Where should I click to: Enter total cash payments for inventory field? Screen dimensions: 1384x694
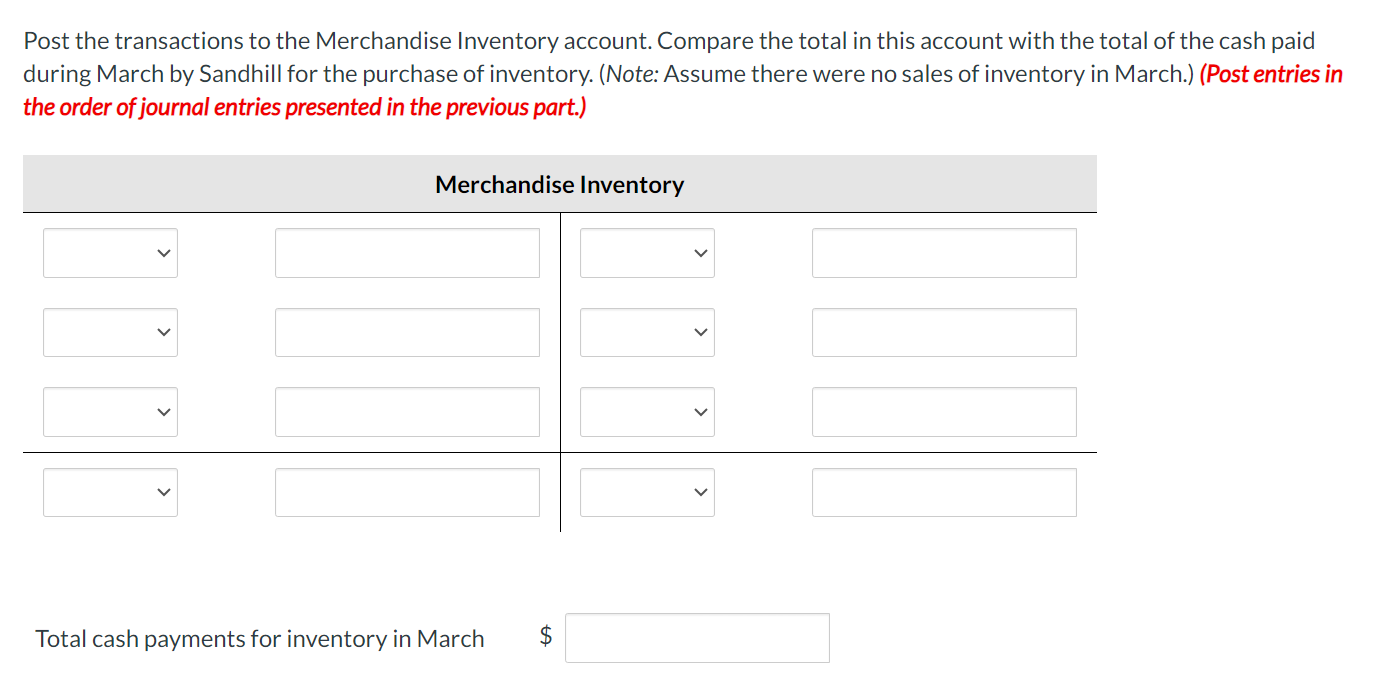[x=697, y=638]
